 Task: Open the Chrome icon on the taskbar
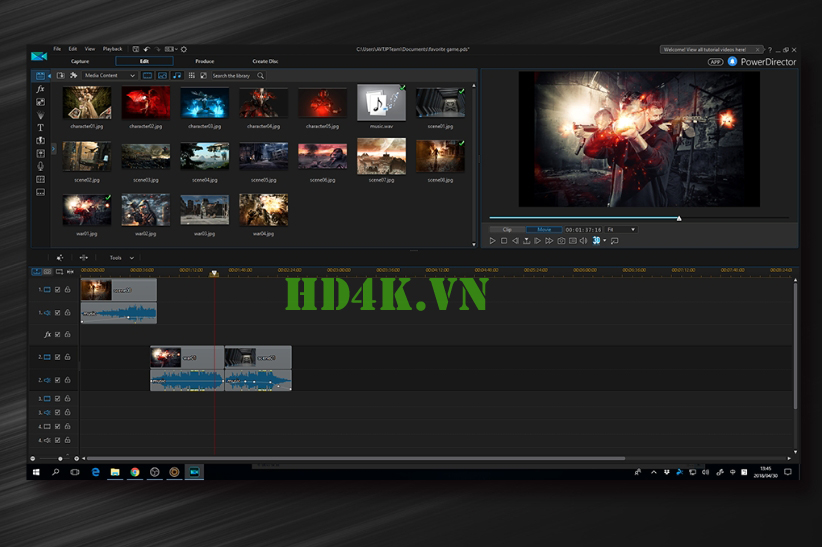click(x=135, y=472)
